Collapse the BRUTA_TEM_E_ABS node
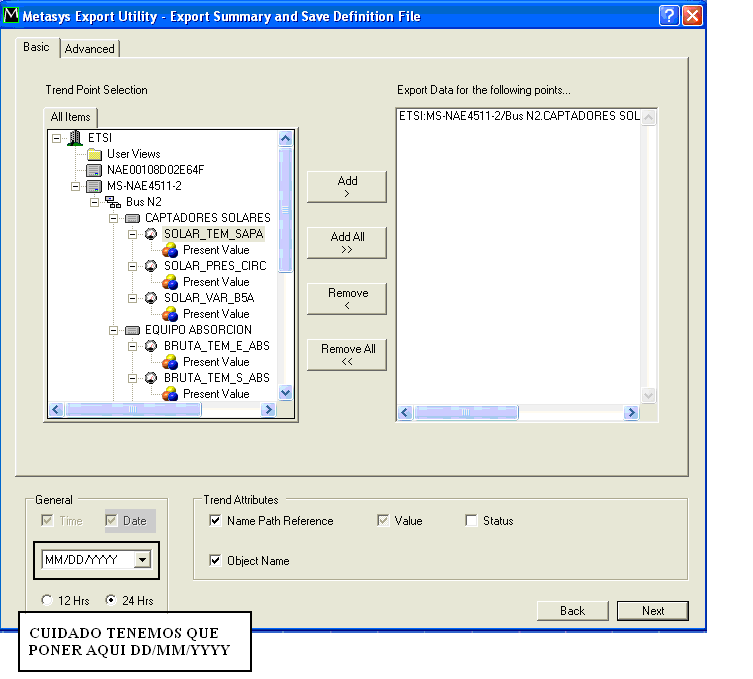The height and width of the screenshot is (679, 753). point(133,346)
